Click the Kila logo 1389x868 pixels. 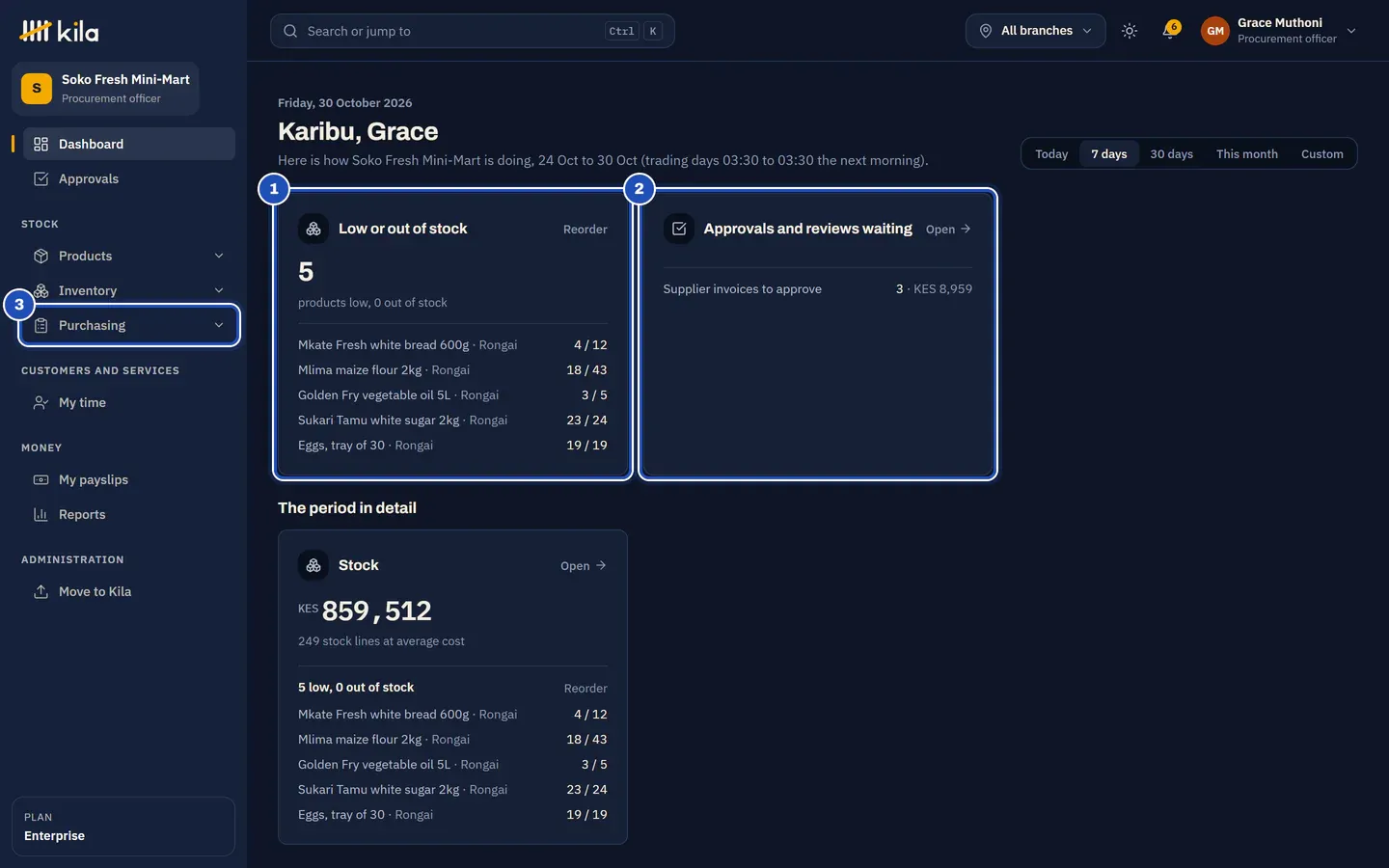coord(59,32)
